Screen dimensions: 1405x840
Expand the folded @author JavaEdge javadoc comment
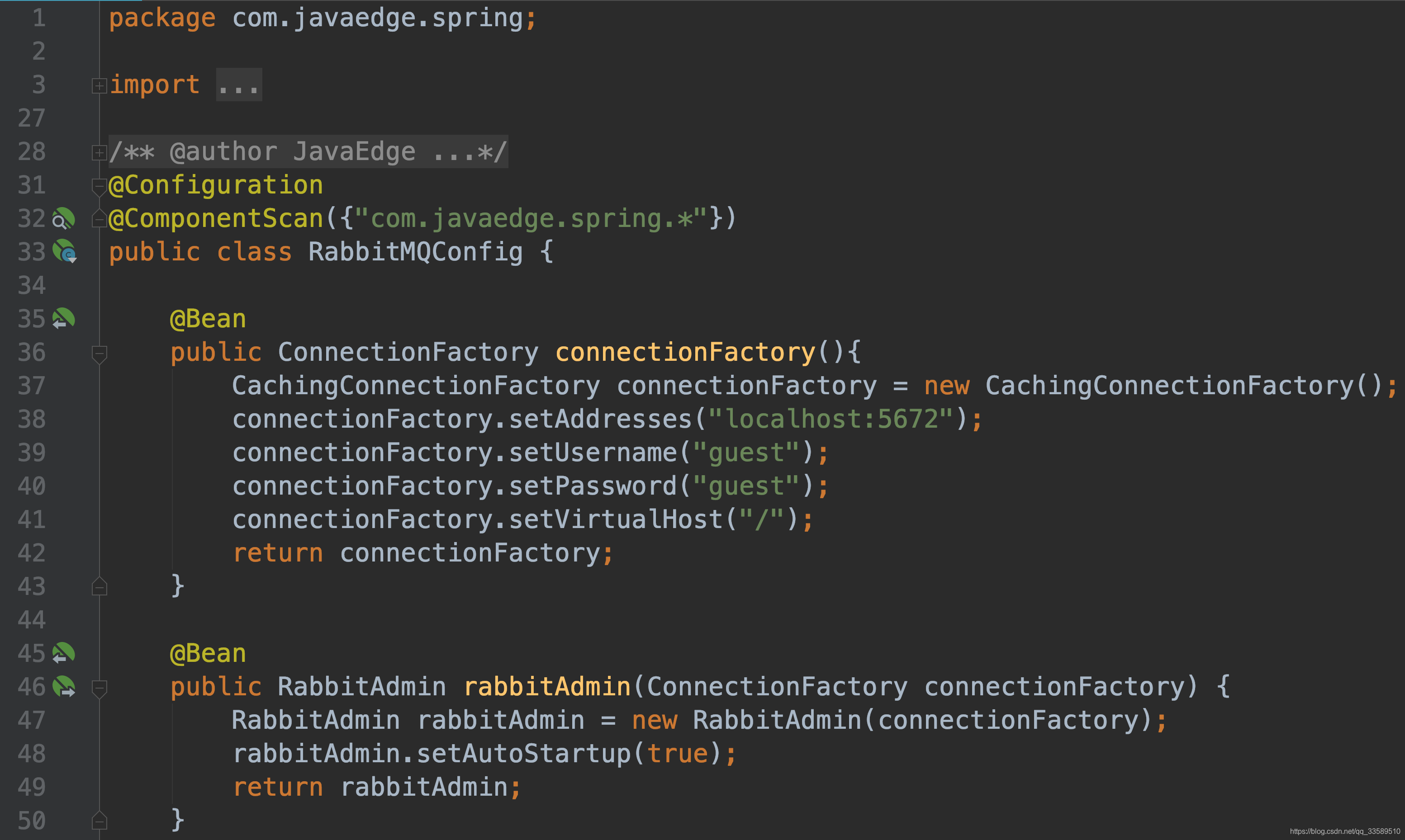[99, 152]
